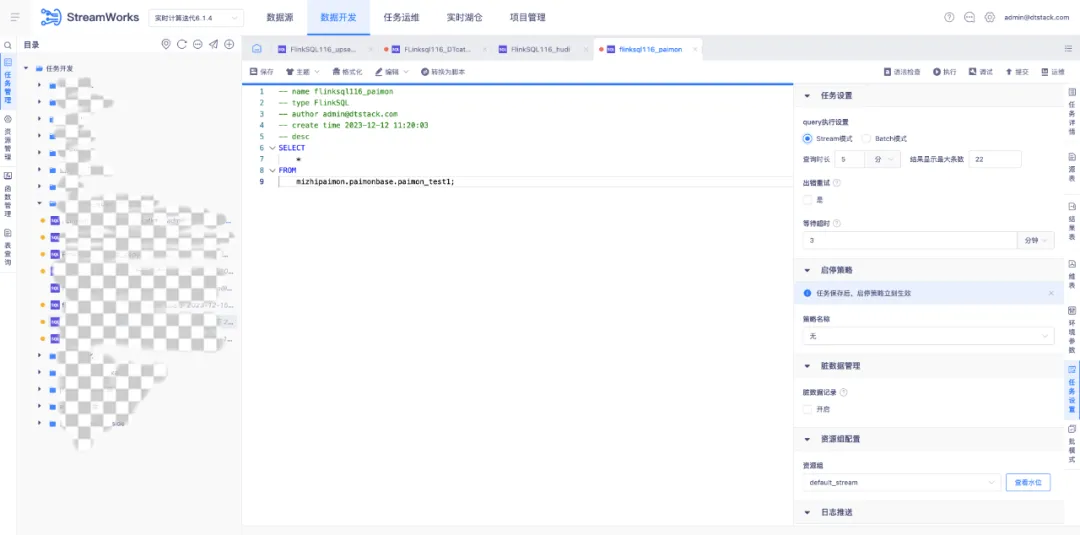Click the 查看水位 button
The width and height of the screenshot is (1080, 535).
click(x=1028, y=483)
